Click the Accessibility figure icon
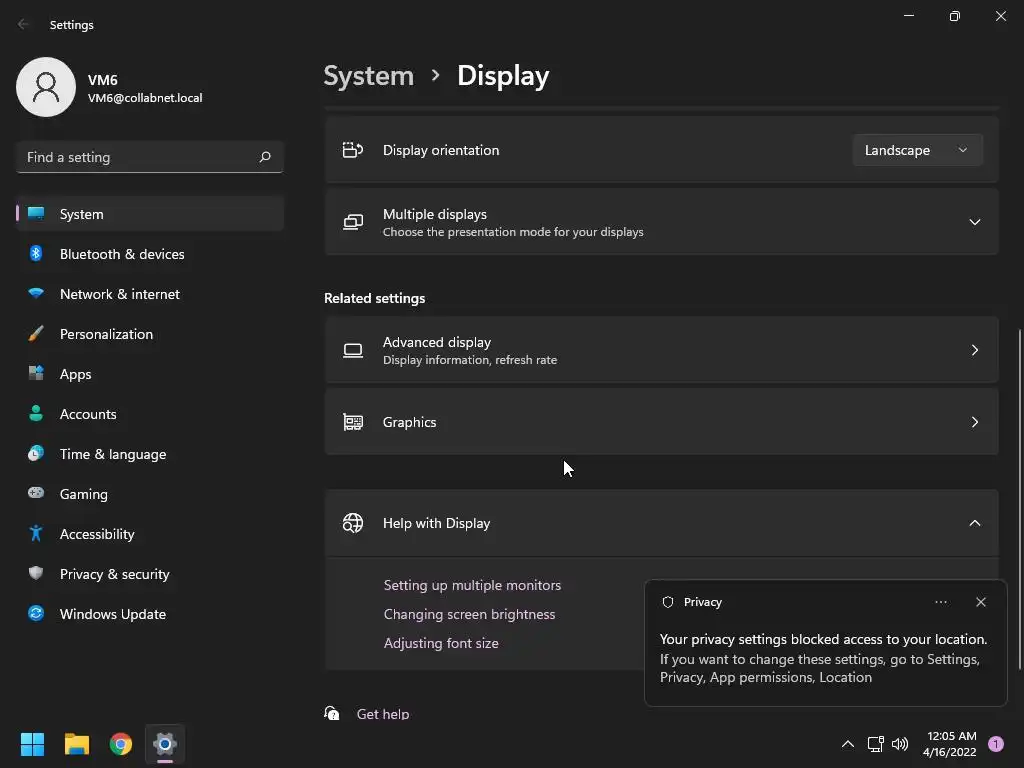The height and width of the screenshot is (768, 1024). point(36,534)
